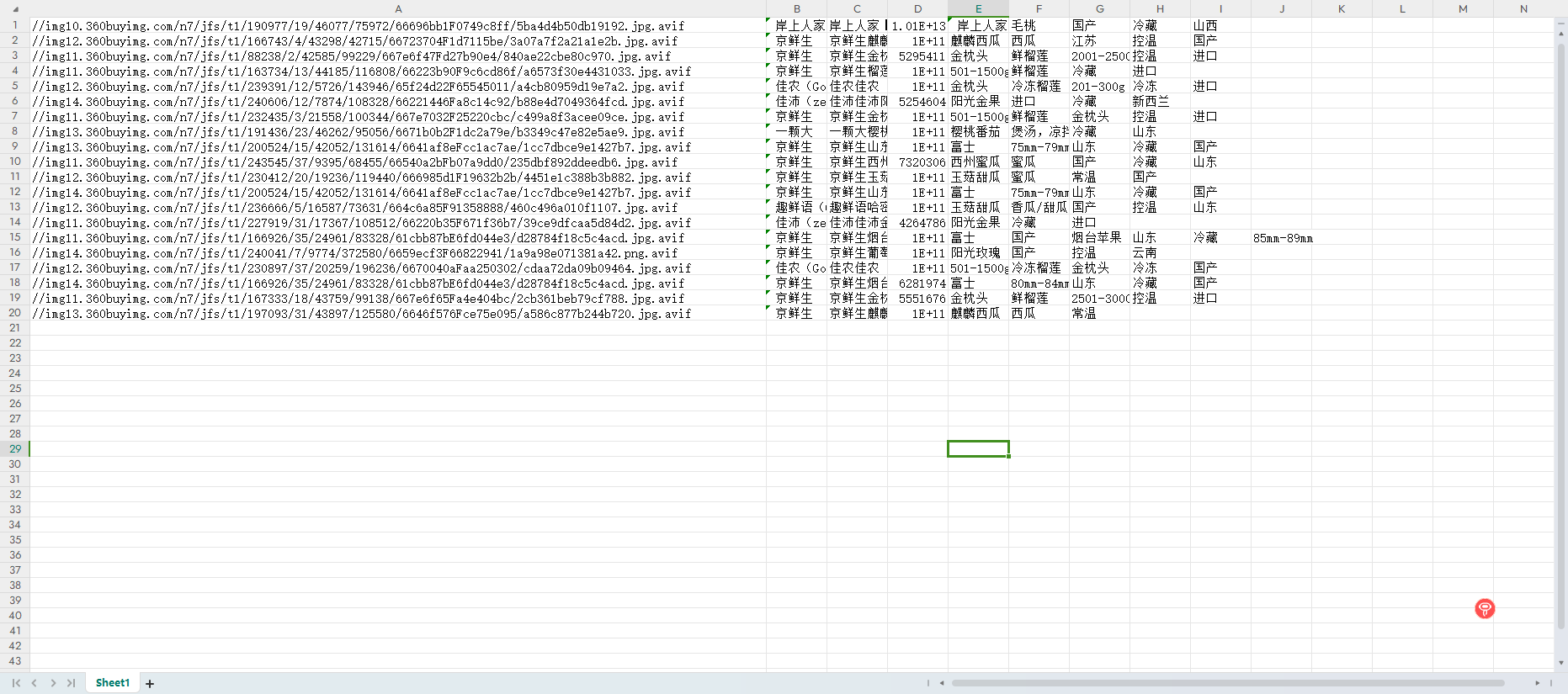
Task: Click the horizontal scrollbar thumb
Action: tap(1228, 683)
